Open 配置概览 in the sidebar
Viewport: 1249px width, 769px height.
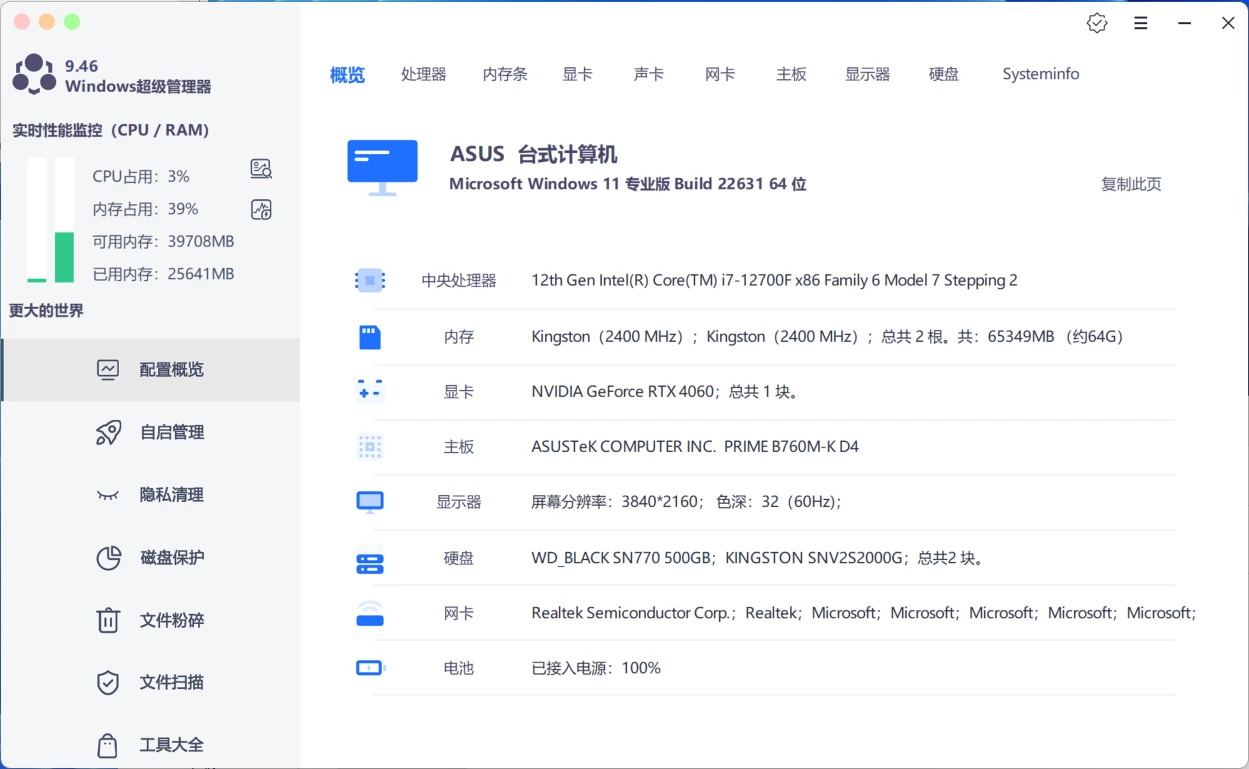(151, 370)
